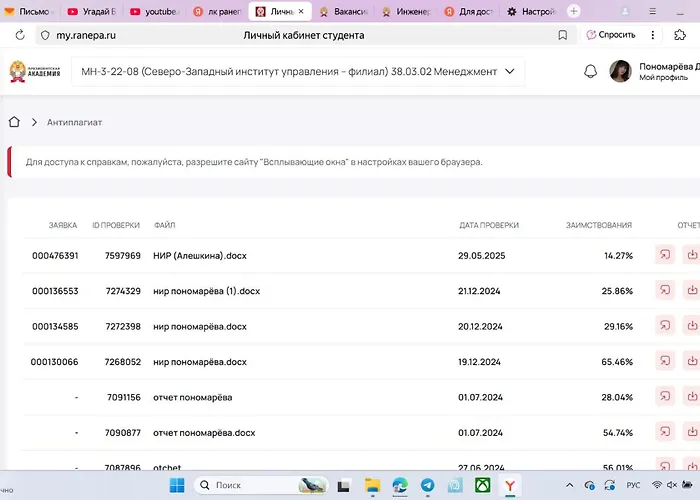Image resolution: width=700 pixels, height=500 pixels.
Task: Click the bookmark icon in address bar
Action: coord(564,35)
